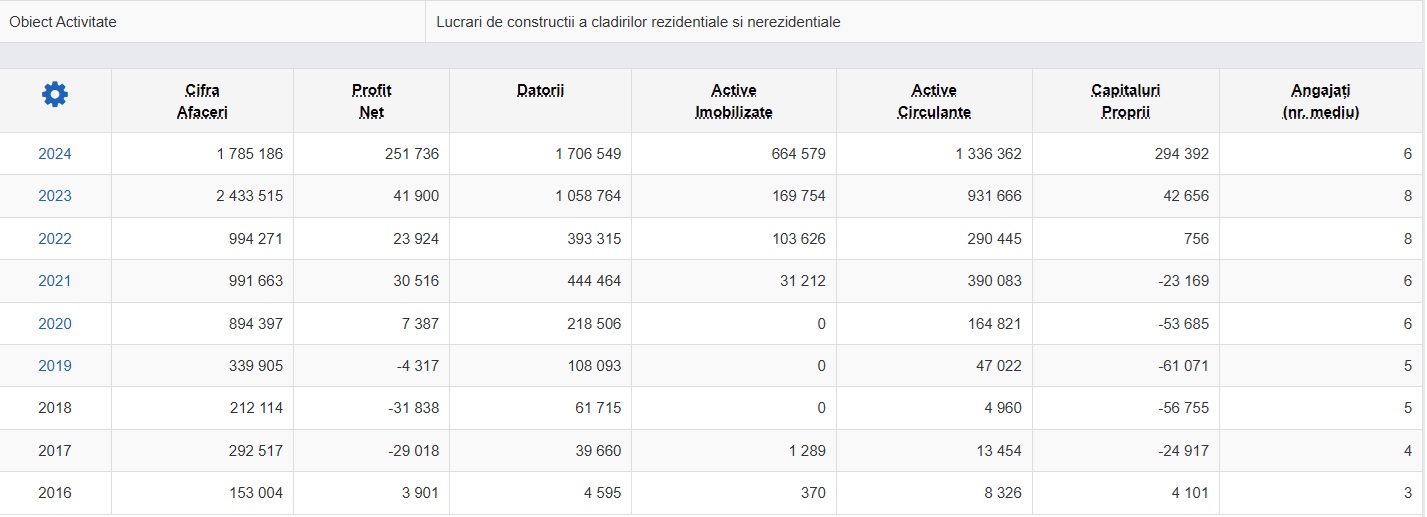Select the Capitaluri Proprii column header
Screen dimensions: 1427x517
point(1125,101)
